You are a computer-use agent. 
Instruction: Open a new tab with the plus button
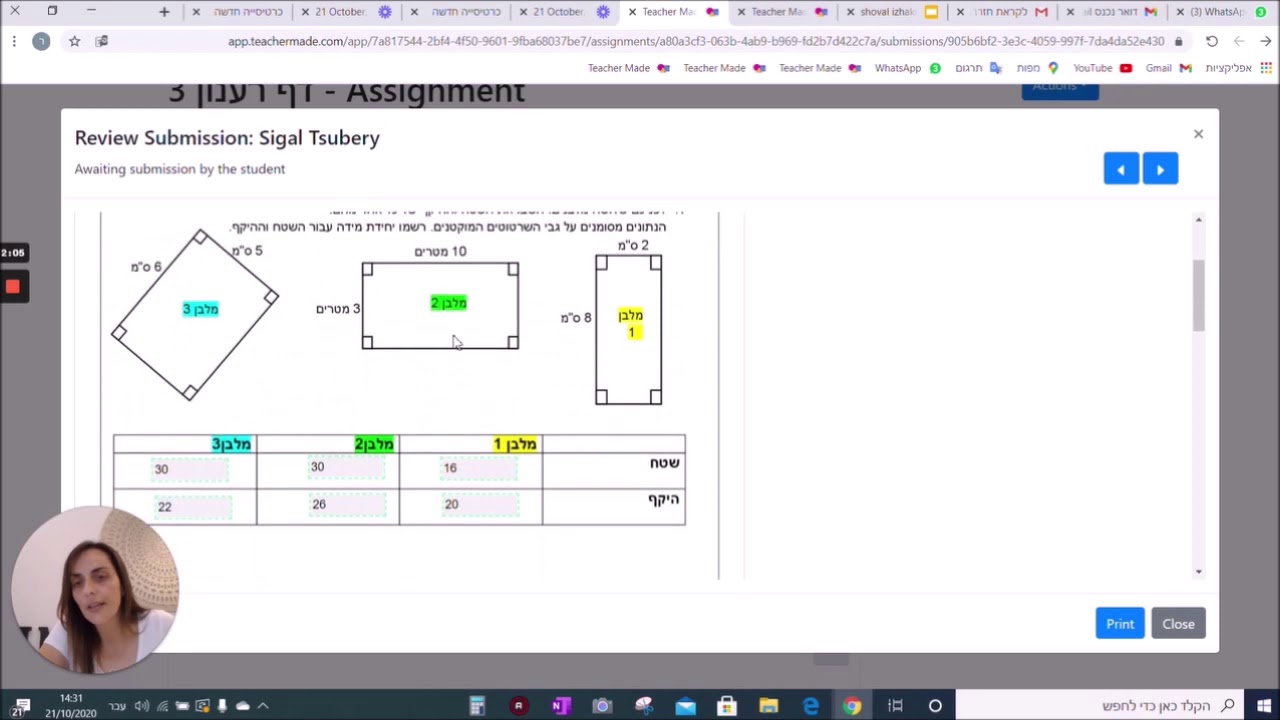pyautogui.click(x=164, y=12)
